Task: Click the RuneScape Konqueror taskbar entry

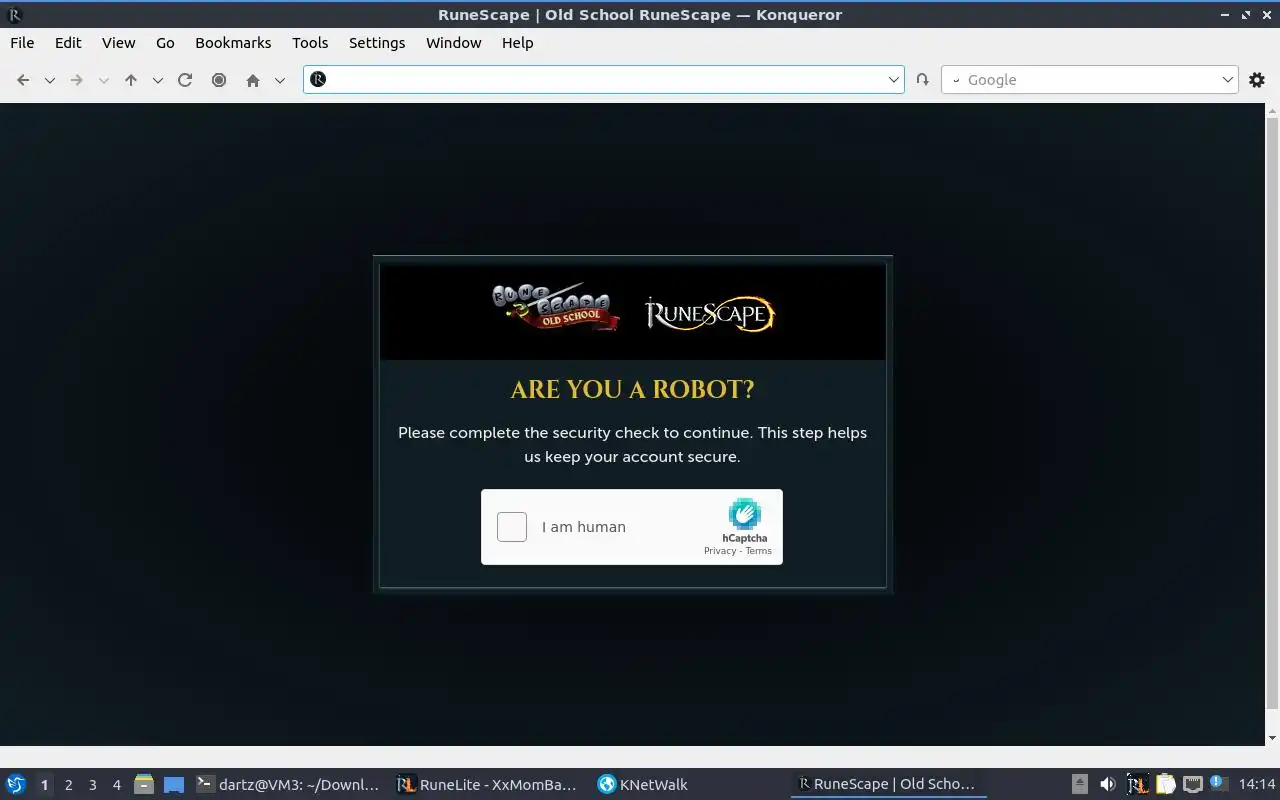Action: click(888, 784)
